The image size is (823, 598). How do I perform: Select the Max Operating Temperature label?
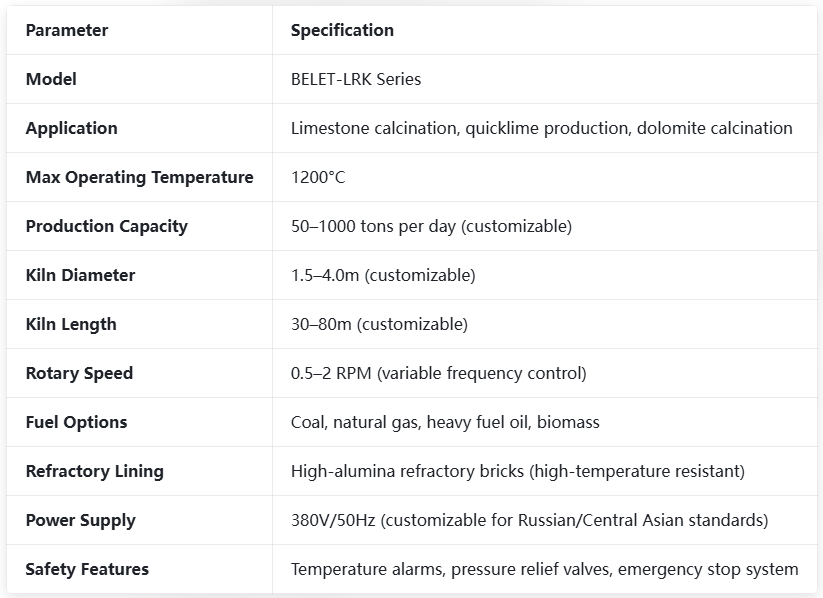pos(140,177)
